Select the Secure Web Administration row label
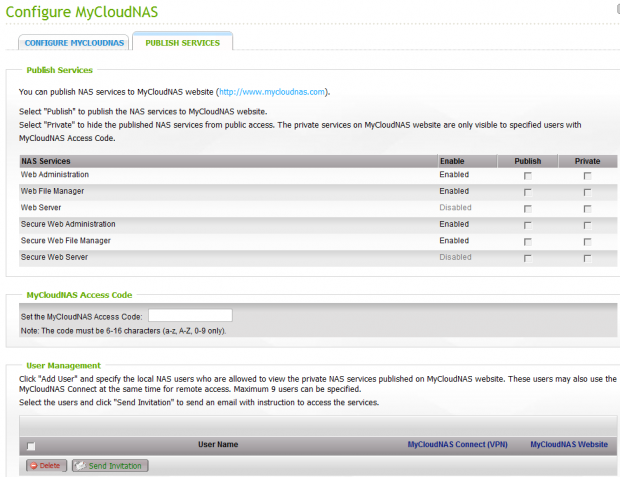 tap(68, 224)
